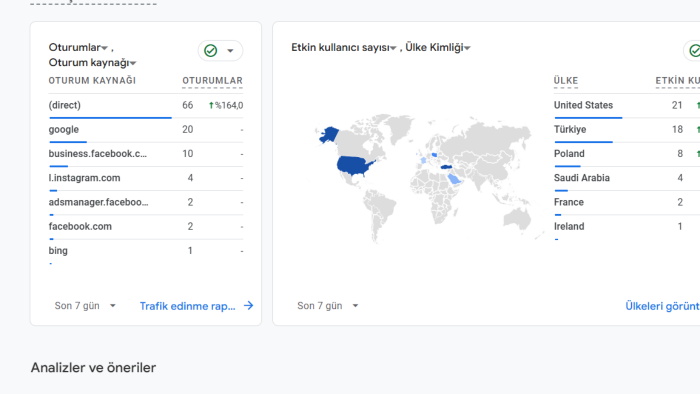Click Alaska region on world map
Screen dimensions: 700x394
click(x=329, y=134)
